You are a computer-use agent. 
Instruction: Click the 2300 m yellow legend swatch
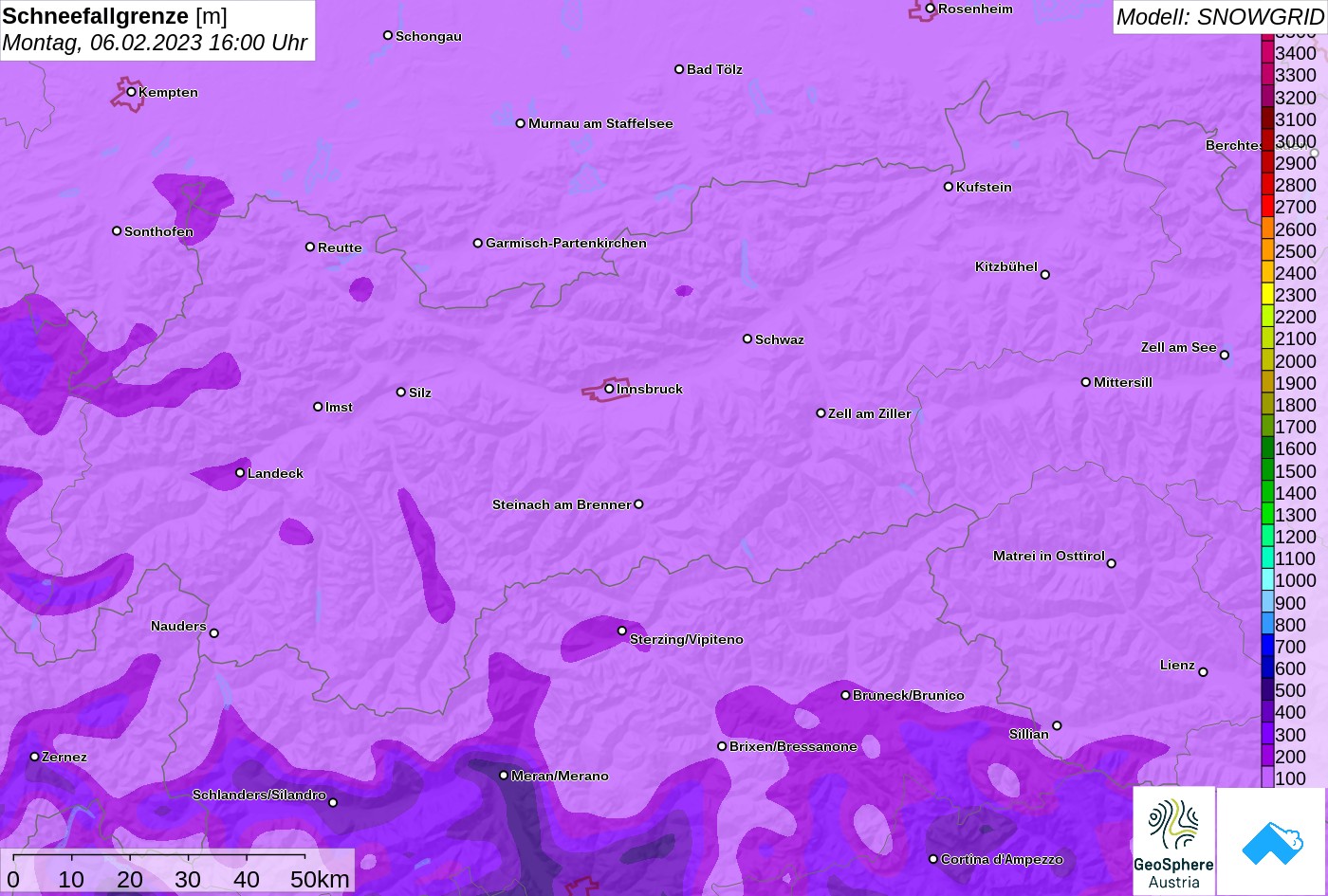tap(1267, 295)
